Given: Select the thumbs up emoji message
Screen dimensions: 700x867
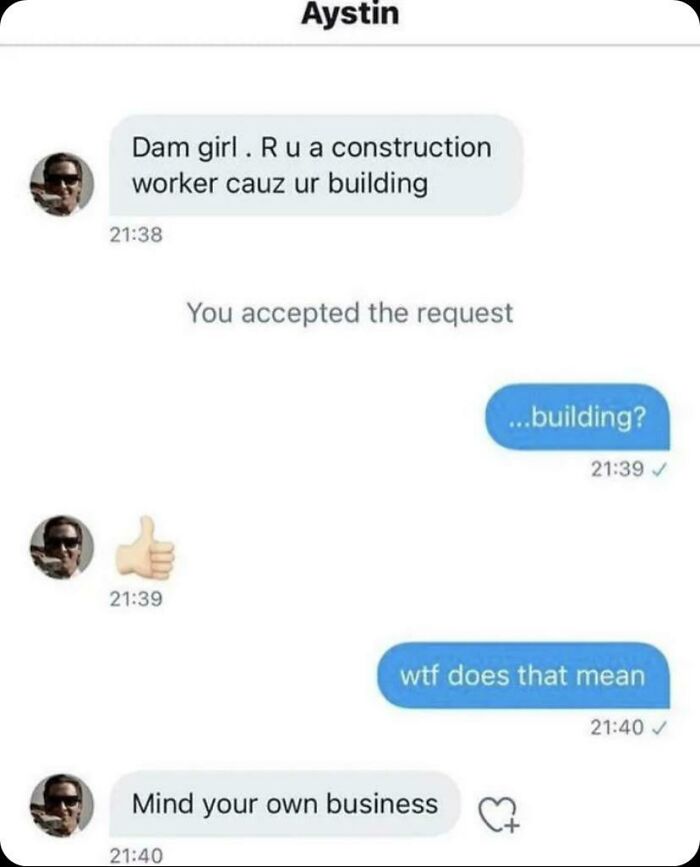Looking at the screenshot, I should point(145,547).
